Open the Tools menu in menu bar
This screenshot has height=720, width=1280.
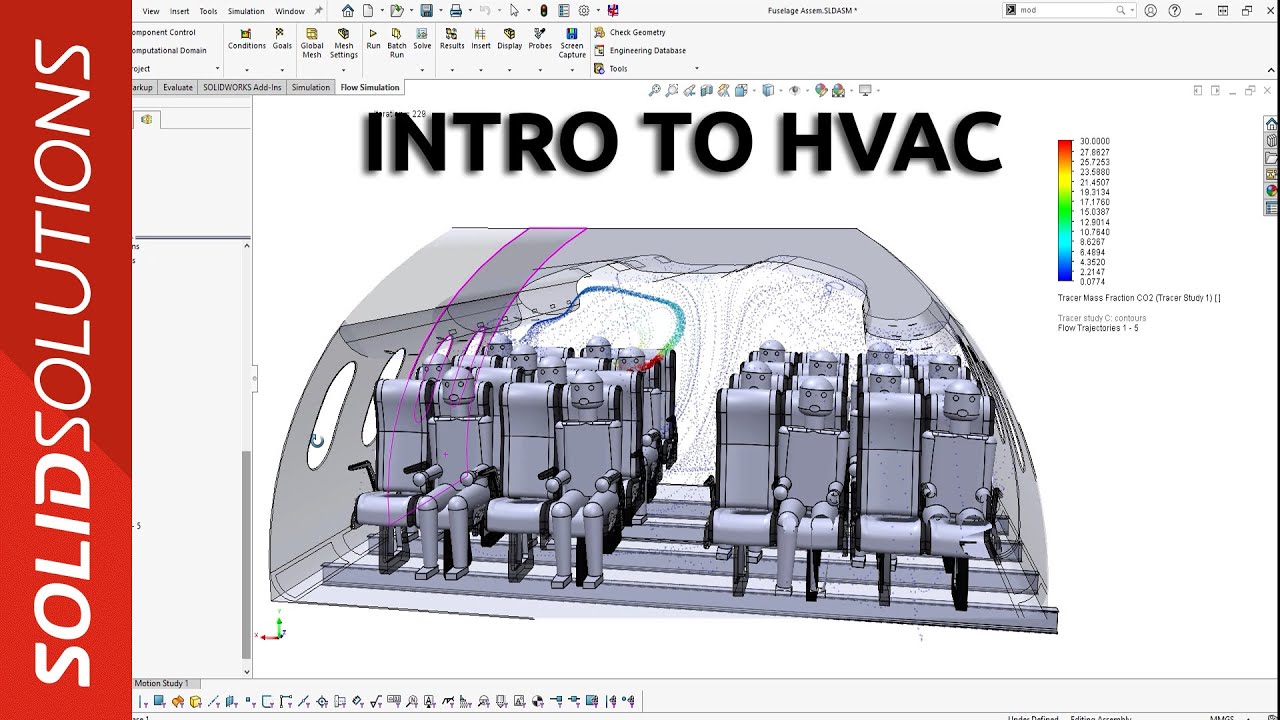tap(208, 11)
